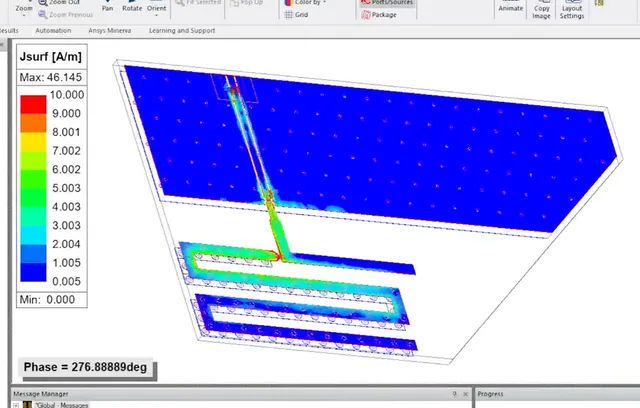Open the Learning and Support tab

pyautogui.click(x=182, y=31)
